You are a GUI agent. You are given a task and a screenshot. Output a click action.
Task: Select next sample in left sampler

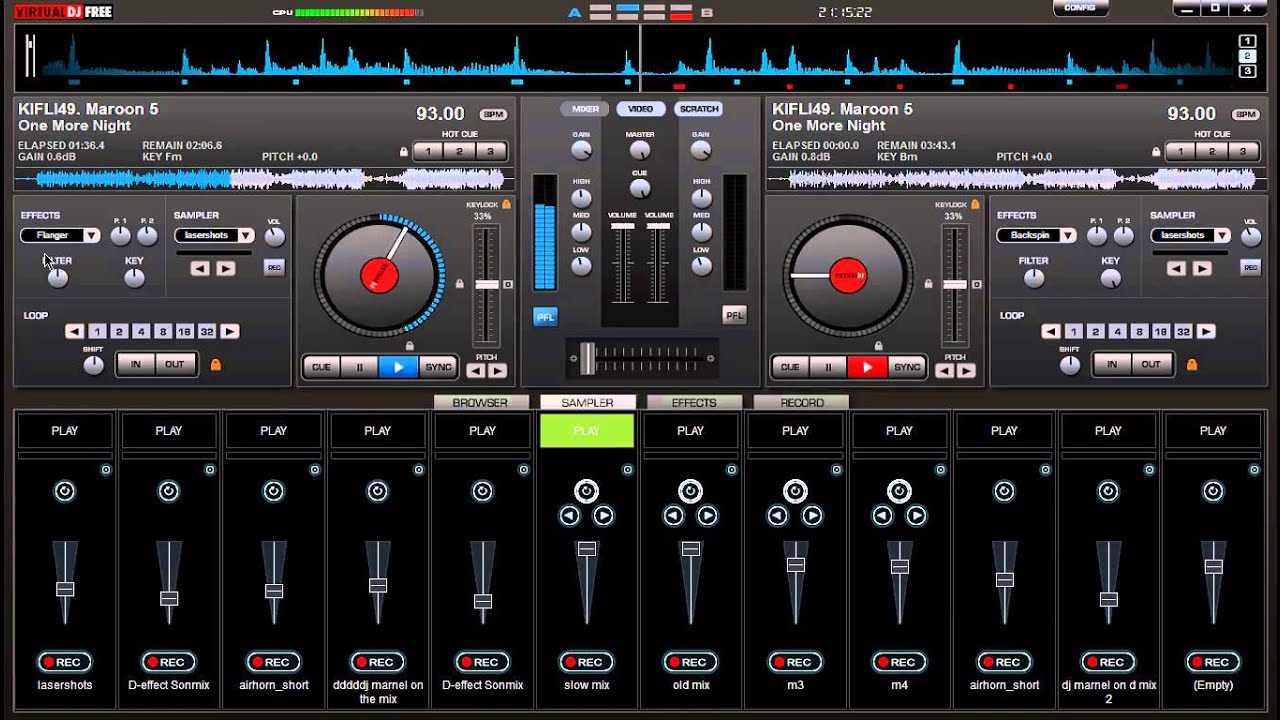tap(226, 268)
